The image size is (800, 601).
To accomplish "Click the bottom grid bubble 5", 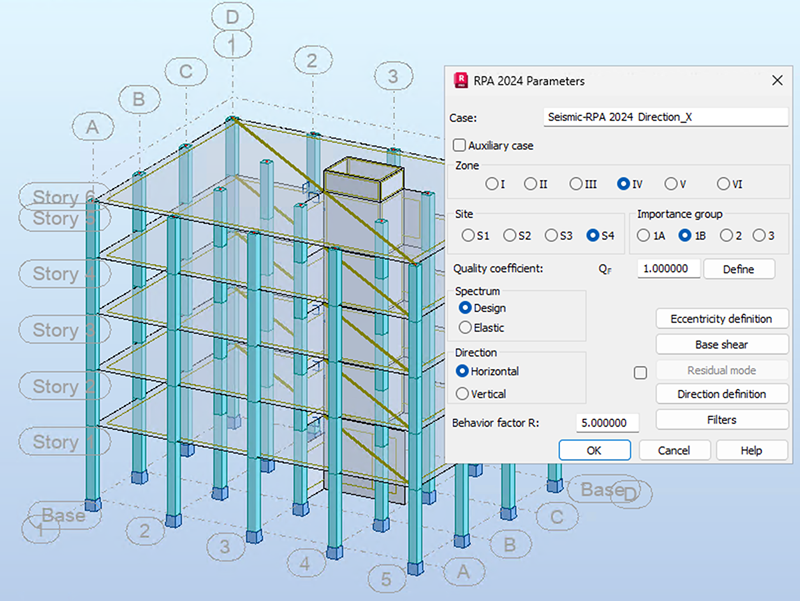I will tap(387, 579).
